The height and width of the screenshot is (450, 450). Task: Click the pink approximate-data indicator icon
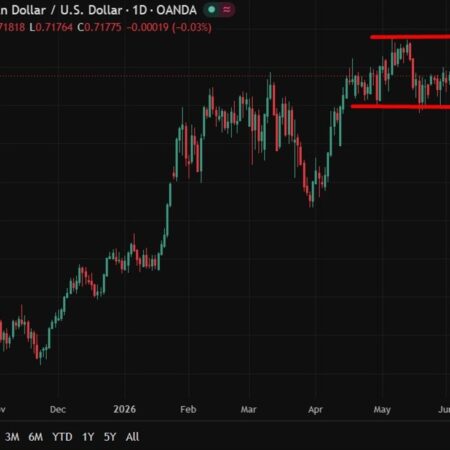[227, 10]
